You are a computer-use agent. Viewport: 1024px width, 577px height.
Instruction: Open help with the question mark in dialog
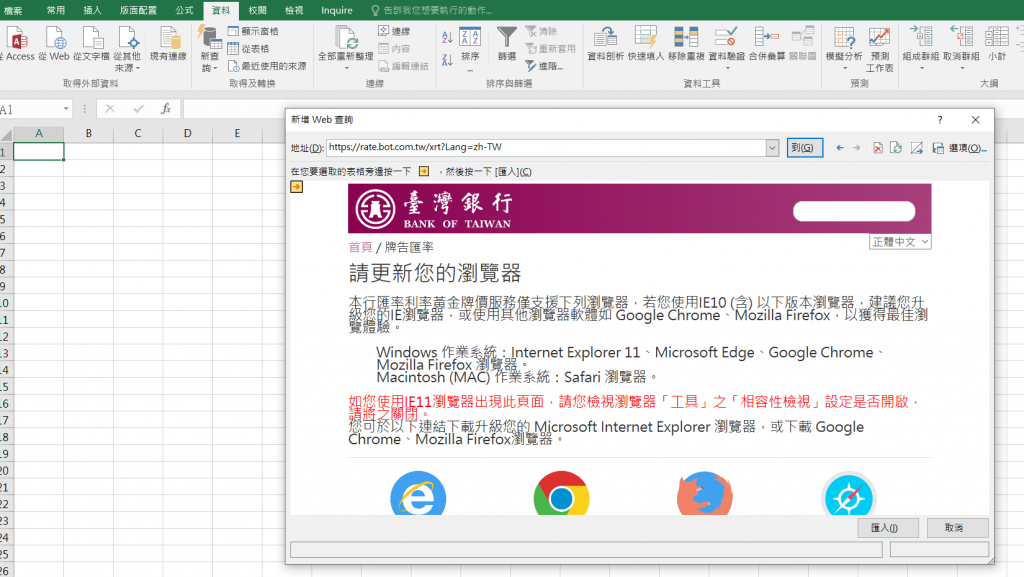point(940,120)
